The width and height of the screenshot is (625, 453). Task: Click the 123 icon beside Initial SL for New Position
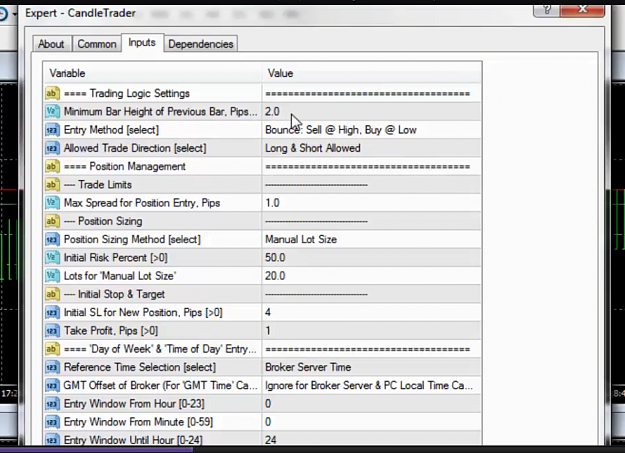coord(52,313)
